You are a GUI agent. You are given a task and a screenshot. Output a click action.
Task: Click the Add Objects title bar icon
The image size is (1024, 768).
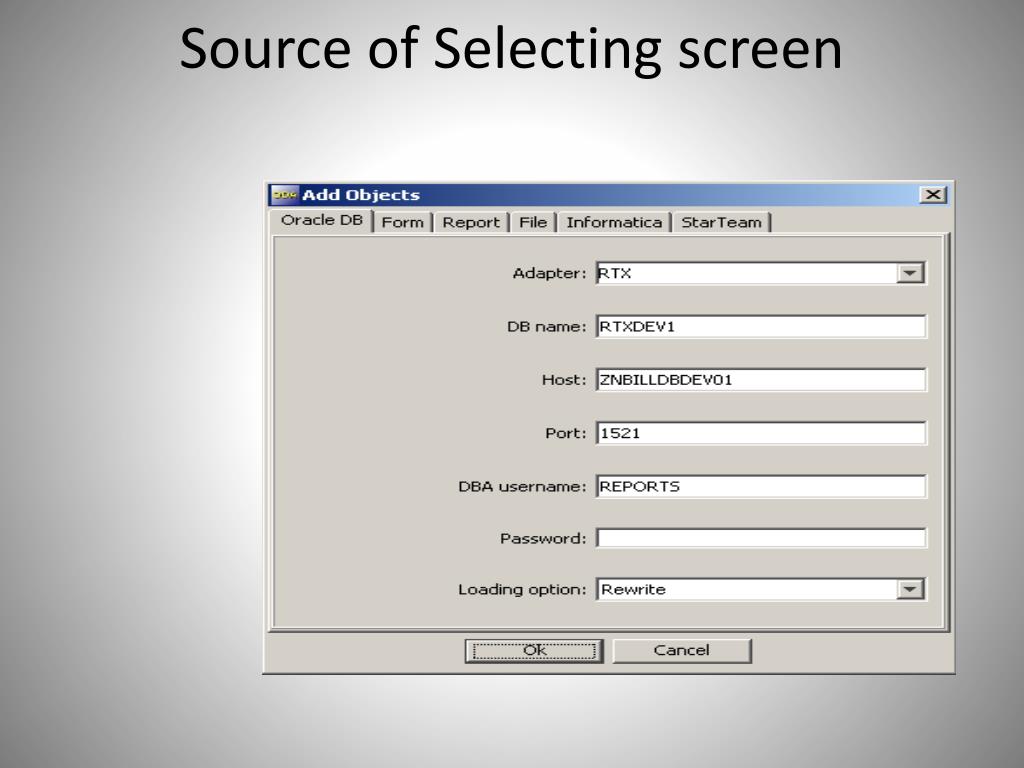click(x=284, y=195)
